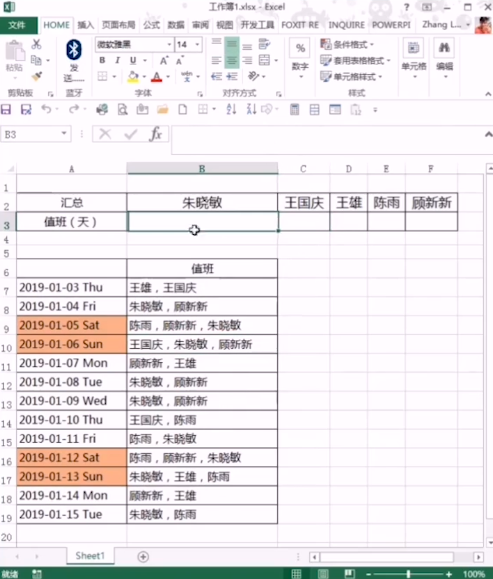
Task: Create a new workbook with the blank page icon
Action: (182, 109)
